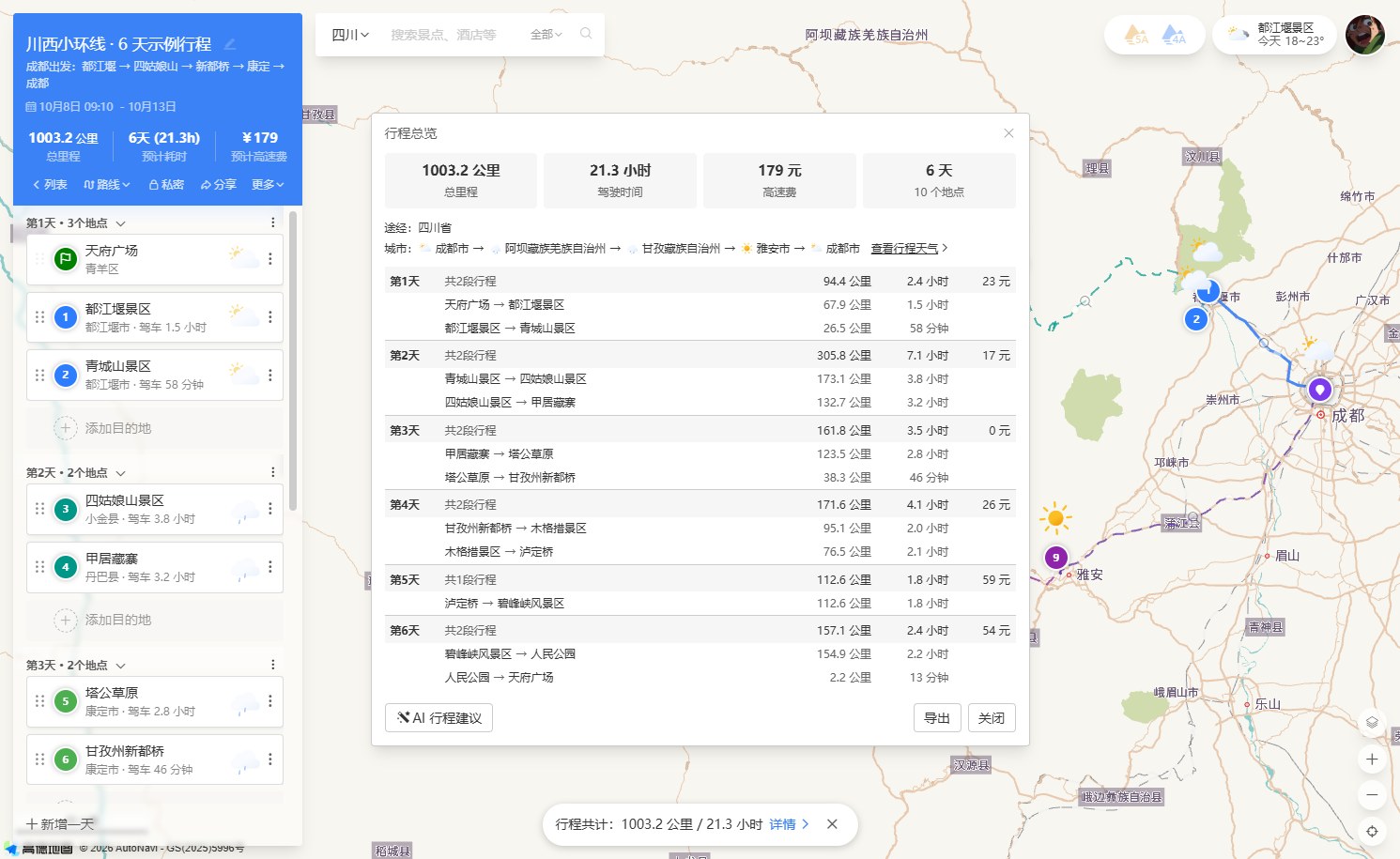Switch to 列表 view
The width and height of the screenshot is (1400, 859).
click(x=50, y=185)
